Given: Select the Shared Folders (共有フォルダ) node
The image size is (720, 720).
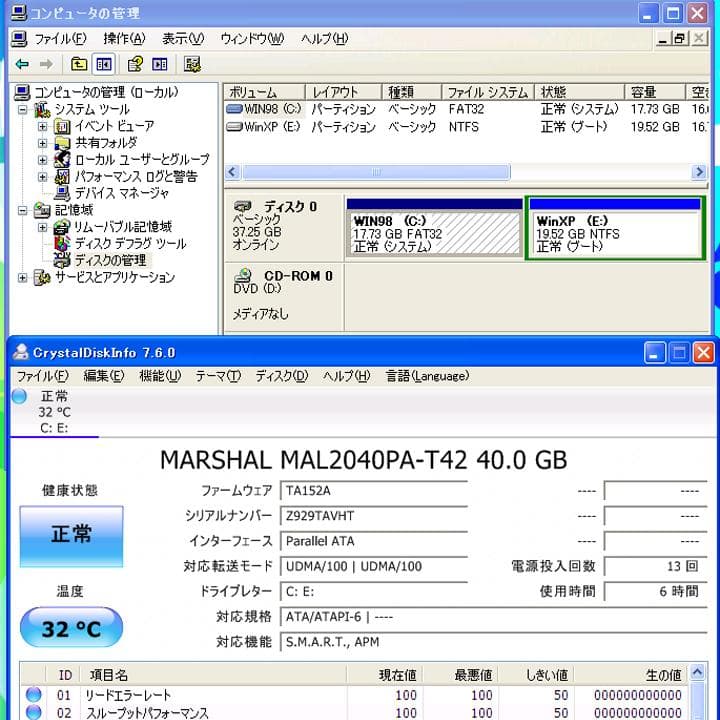Looking at the screenshot, I should 106,143.
